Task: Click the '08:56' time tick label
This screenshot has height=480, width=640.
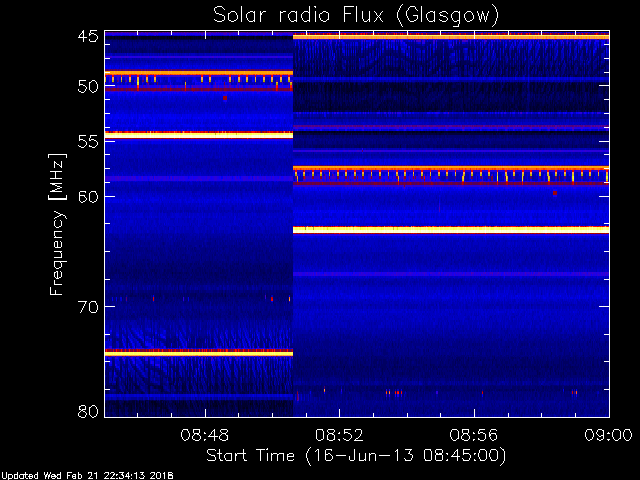Action: click(x=474, y=436)
